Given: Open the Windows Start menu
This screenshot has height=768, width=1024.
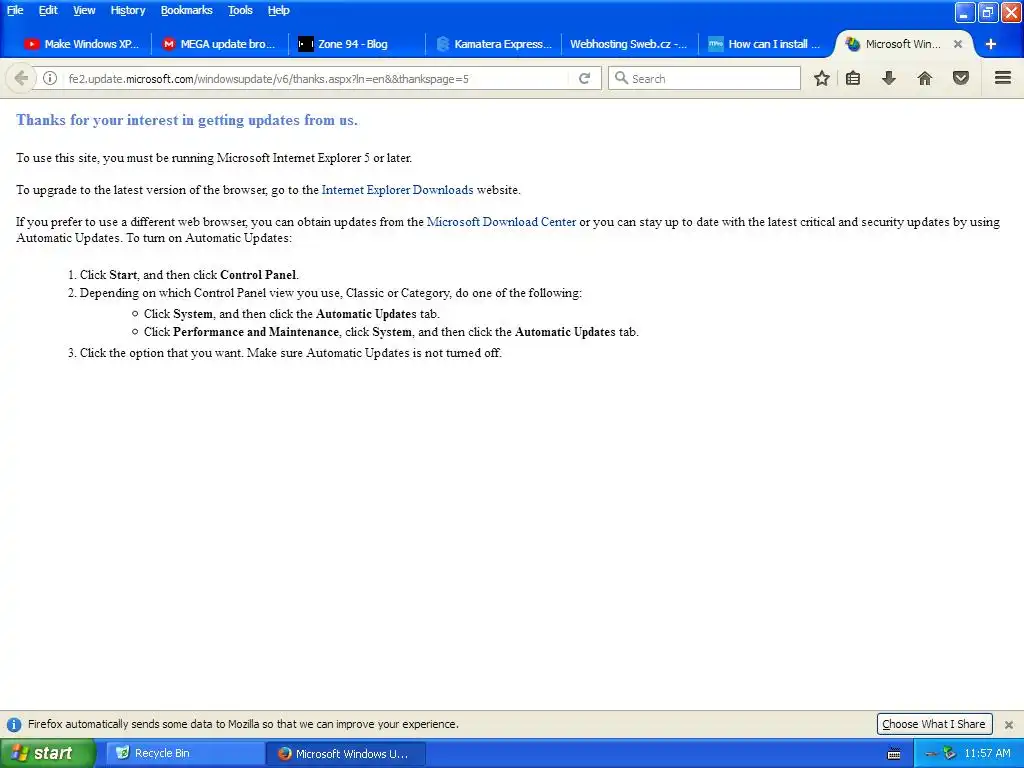Looking at the screenshot, I should [x=48, y=754].
